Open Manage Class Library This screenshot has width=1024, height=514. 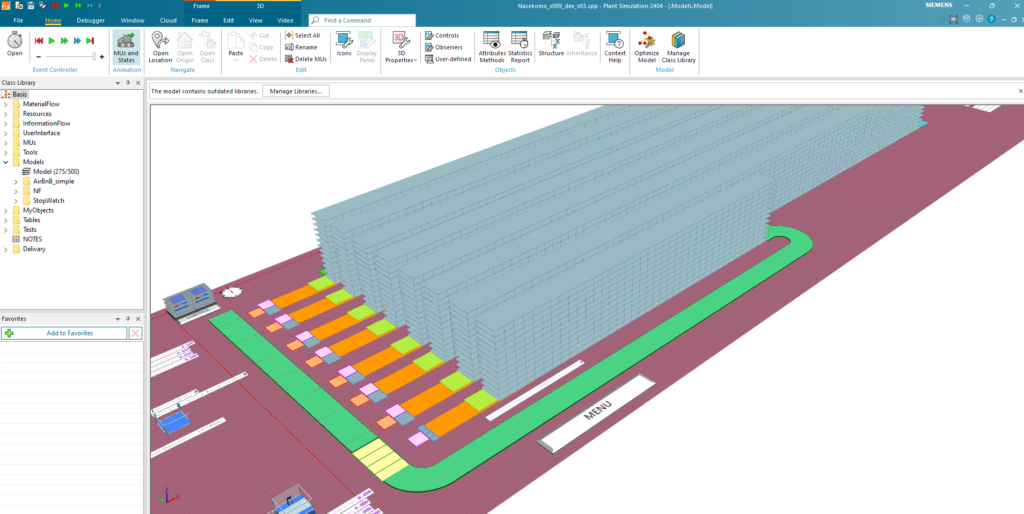[x=679, y=46]
